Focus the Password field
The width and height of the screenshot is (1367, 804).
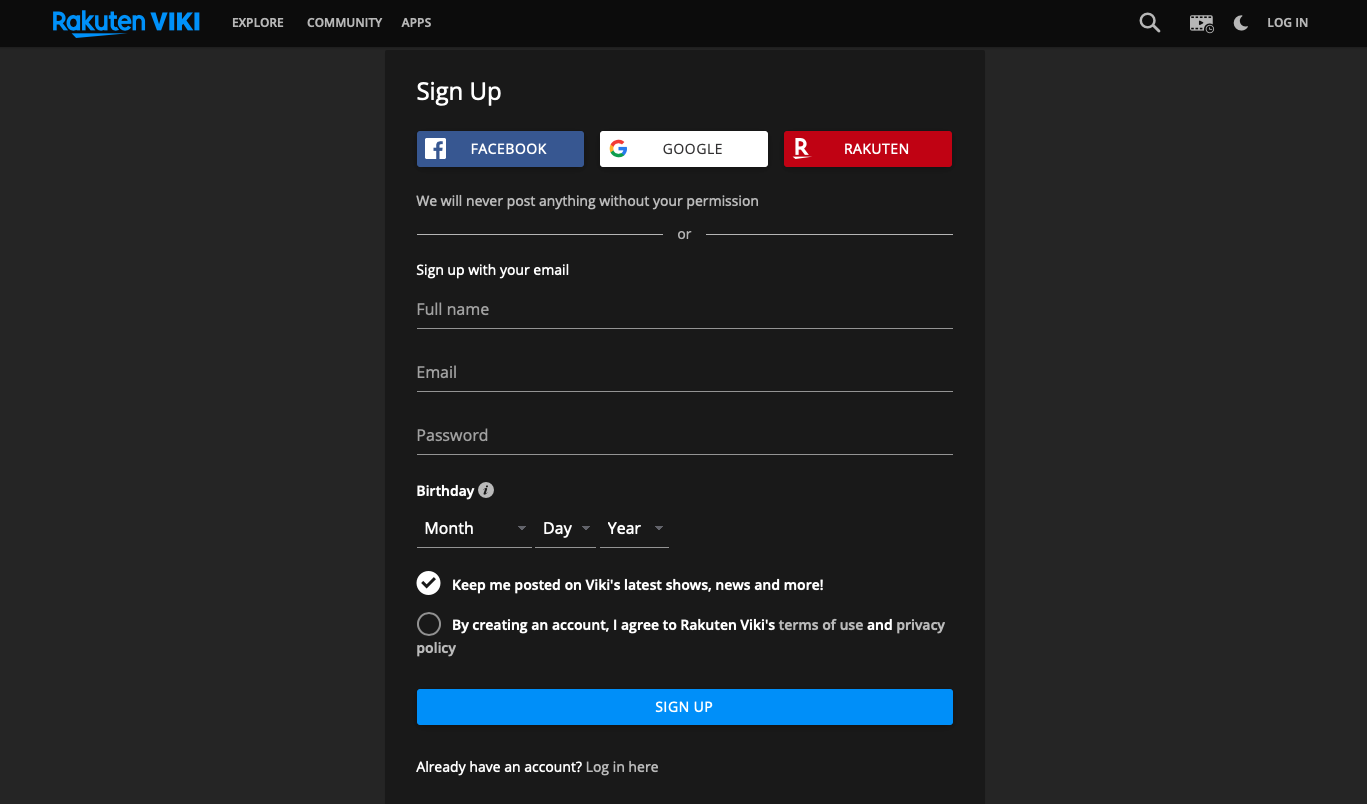[x=684, y=436]
